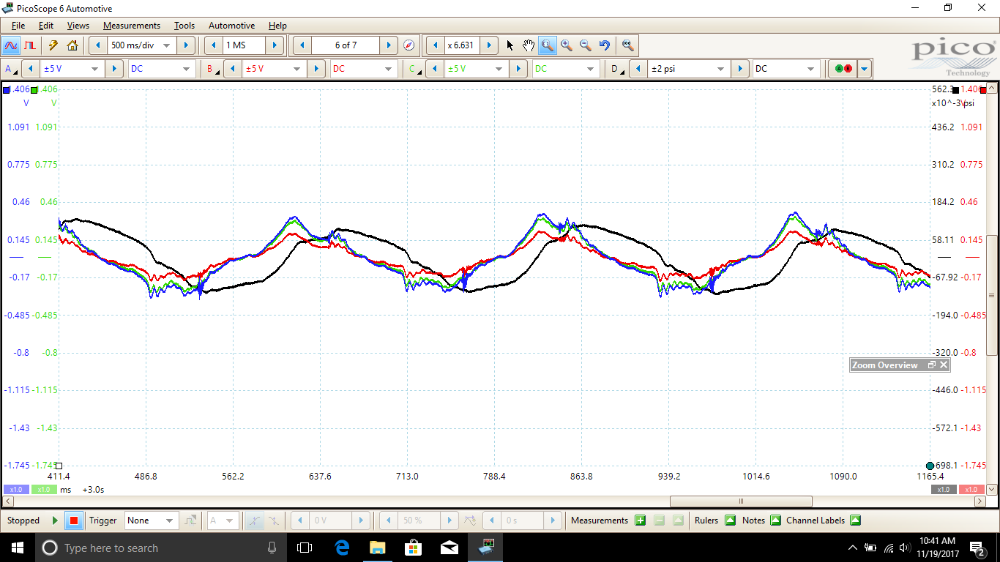Toggle the Channel Labels display

pos(855,520)
